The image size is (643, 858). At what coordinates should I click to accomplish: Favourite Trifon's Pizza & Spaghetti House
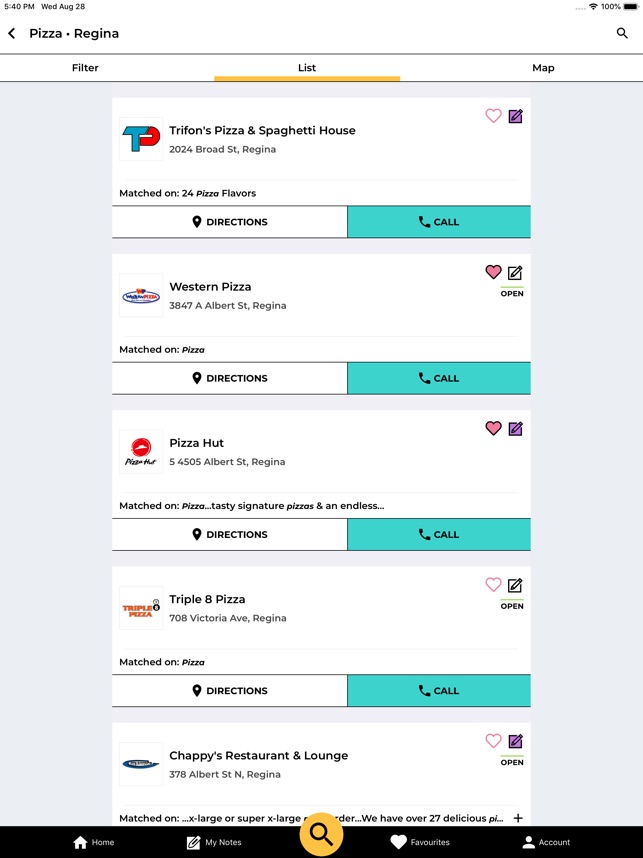point(493,116)
